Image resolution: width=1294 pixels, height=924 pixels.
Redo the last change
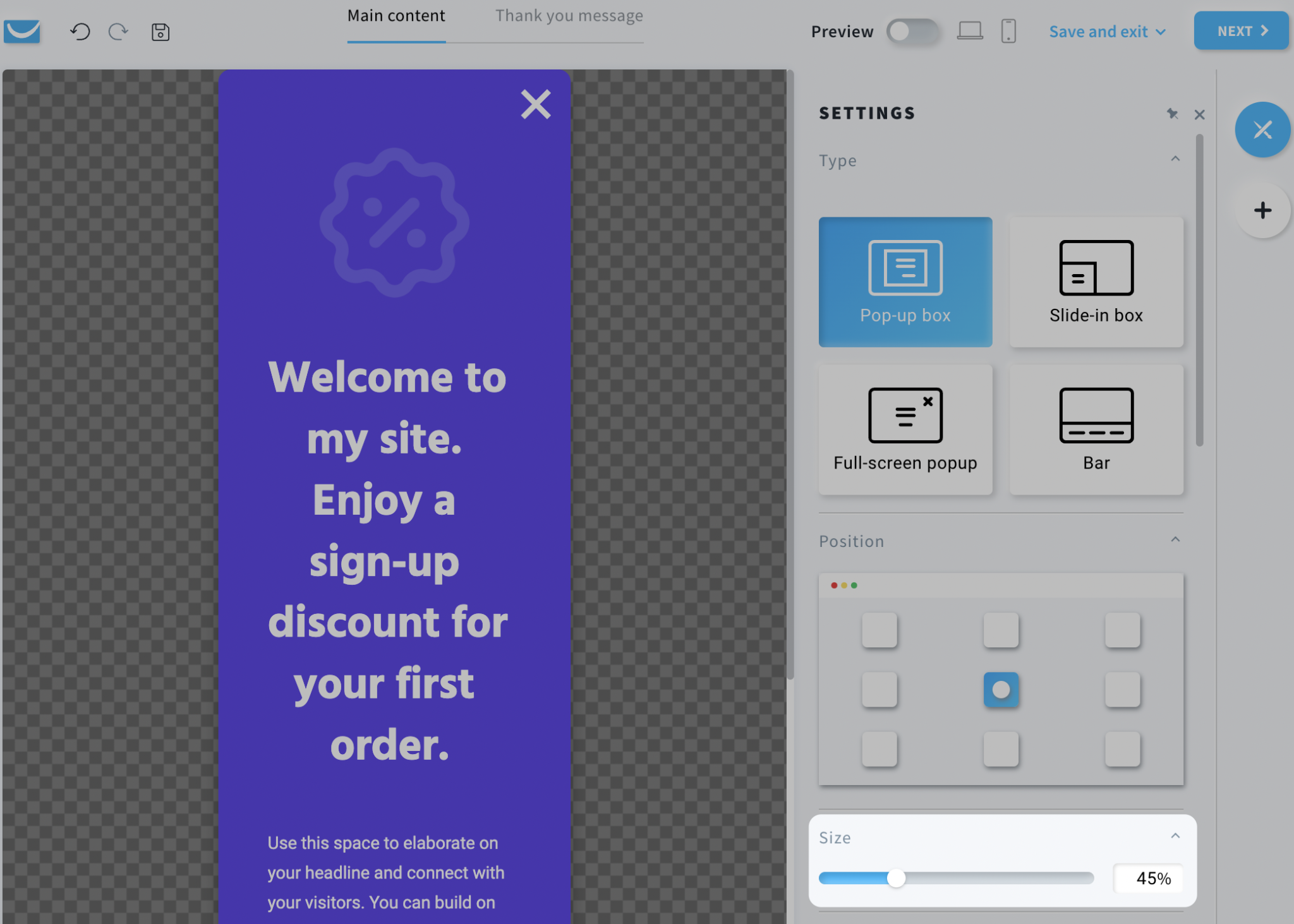click(x=119, y=31)
